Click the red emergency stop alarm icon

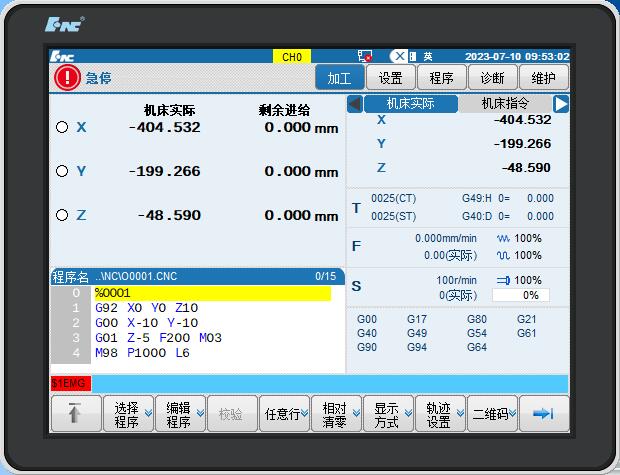67,78
